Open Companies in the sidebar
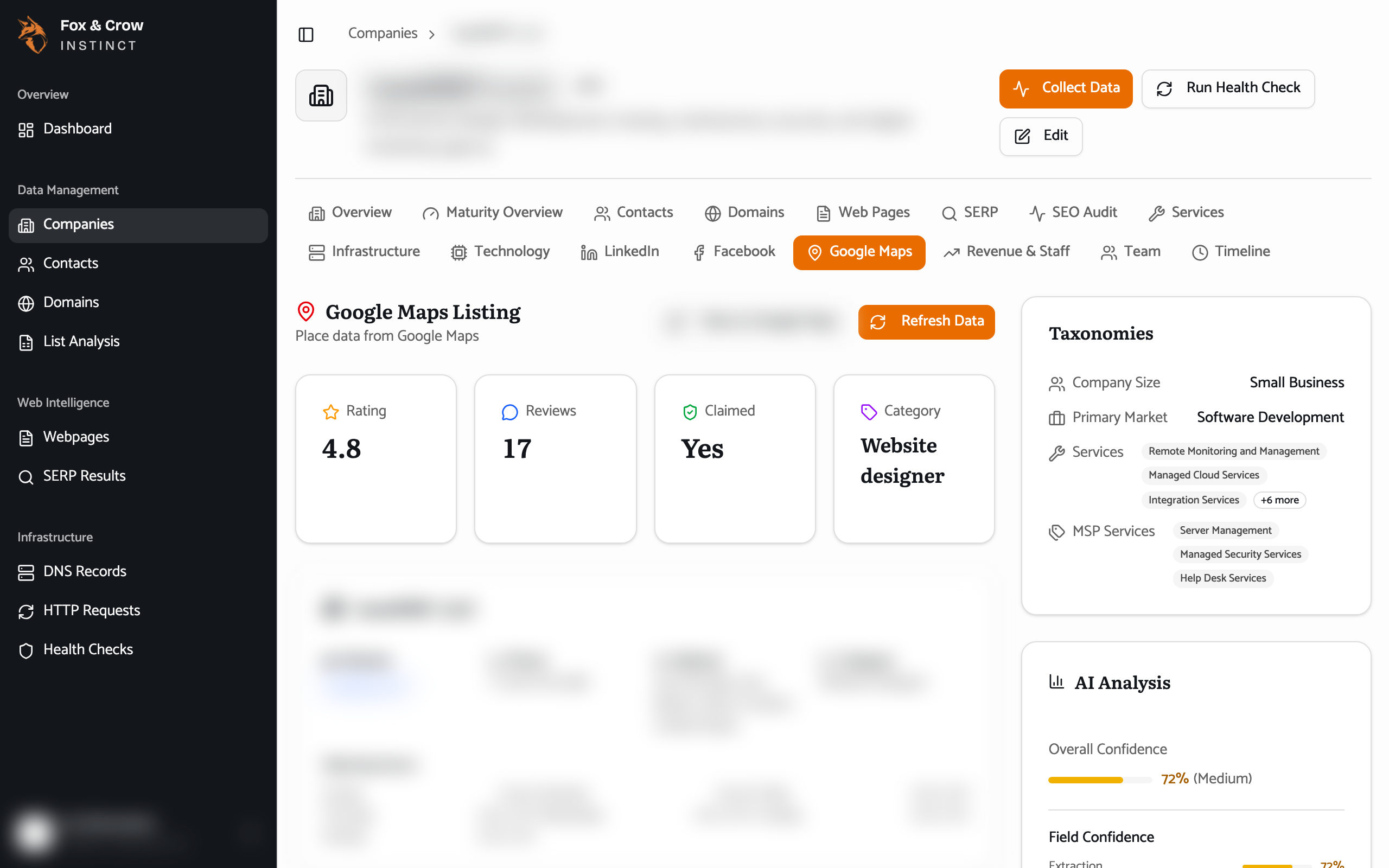The height and width of the screenshot is (868, 1389). point(138,225)
